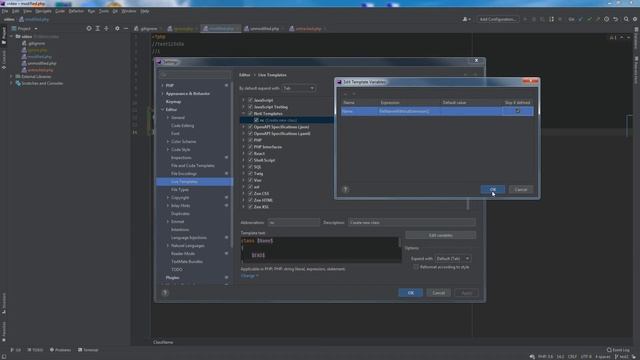Collapse the Editor settings section
The image size is (640, 360).
(x=162, y=109)
